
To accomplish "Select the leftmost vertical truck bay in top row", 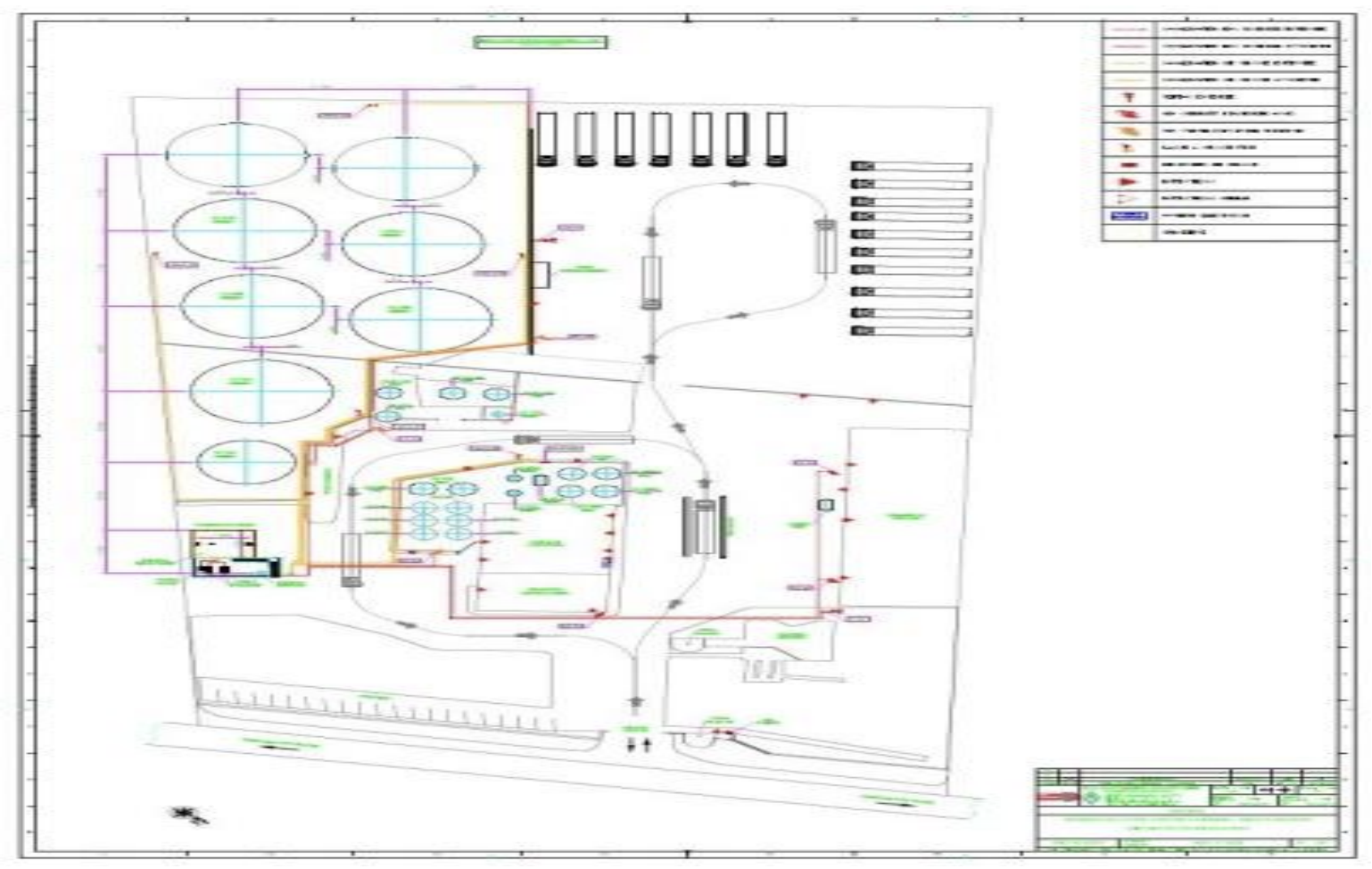I will 546,138.
